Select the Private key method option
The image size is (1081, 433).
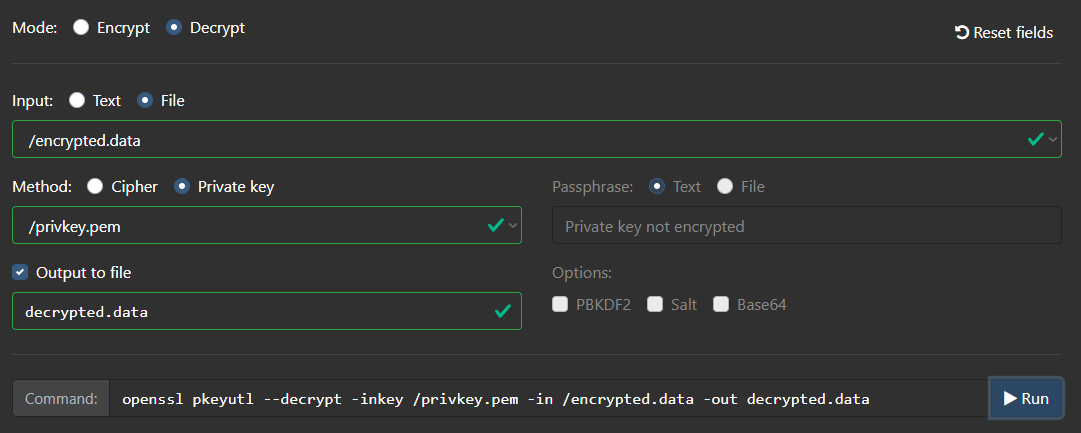point(182,186)
